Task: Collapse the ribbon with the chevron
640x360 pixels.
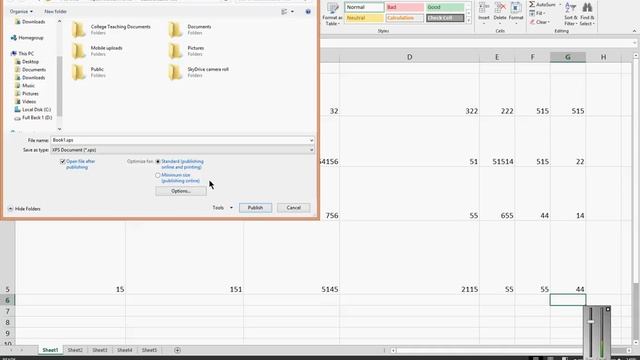Action: [634, 31]
